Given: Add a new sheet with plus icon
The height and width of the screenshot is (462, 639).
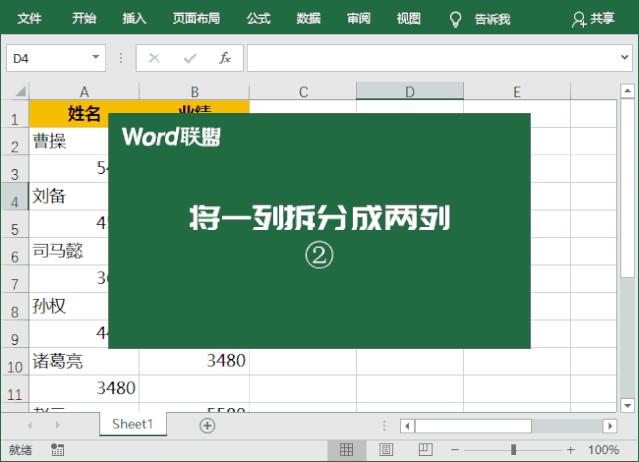Looking at the screenshot, I should click(x=207, y=425).
